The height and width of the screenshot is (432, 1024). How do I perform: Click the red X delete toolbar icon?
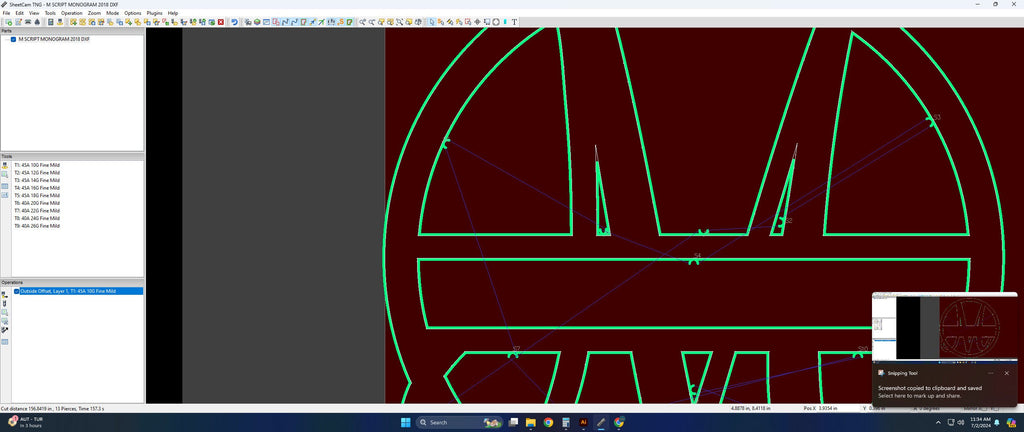pos(221,22)
